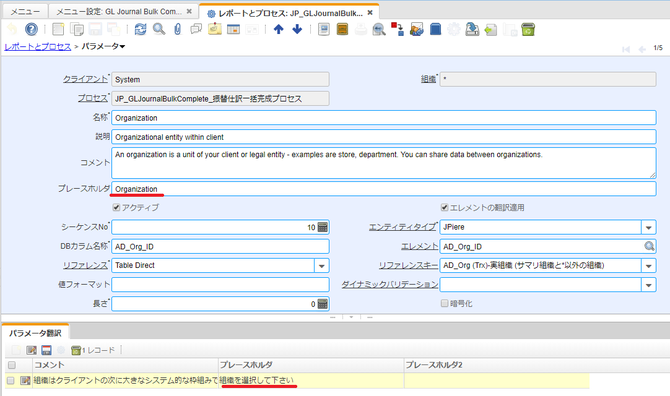Open row edit icon in translation grid row

click(x=25, y=380)
